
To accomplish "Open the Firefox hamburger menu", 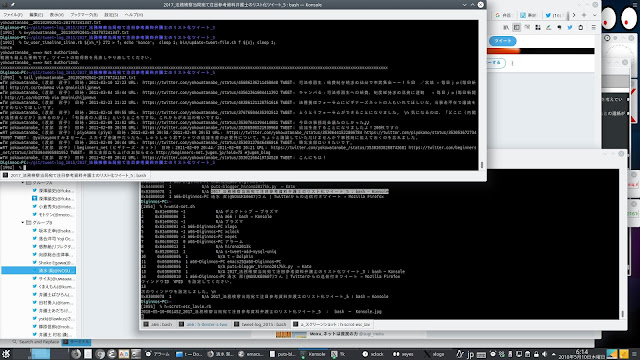I will [x=593, y=27].
